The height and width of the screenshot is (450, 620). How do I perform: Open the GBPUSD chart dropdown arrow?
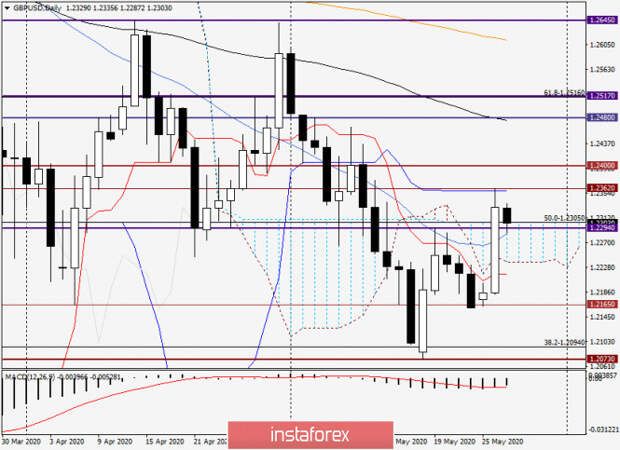[7, 8]
